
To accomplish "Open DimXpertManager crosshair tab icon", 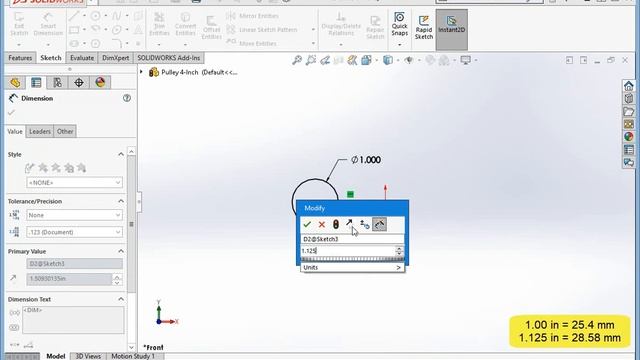I will coord(79,82).
